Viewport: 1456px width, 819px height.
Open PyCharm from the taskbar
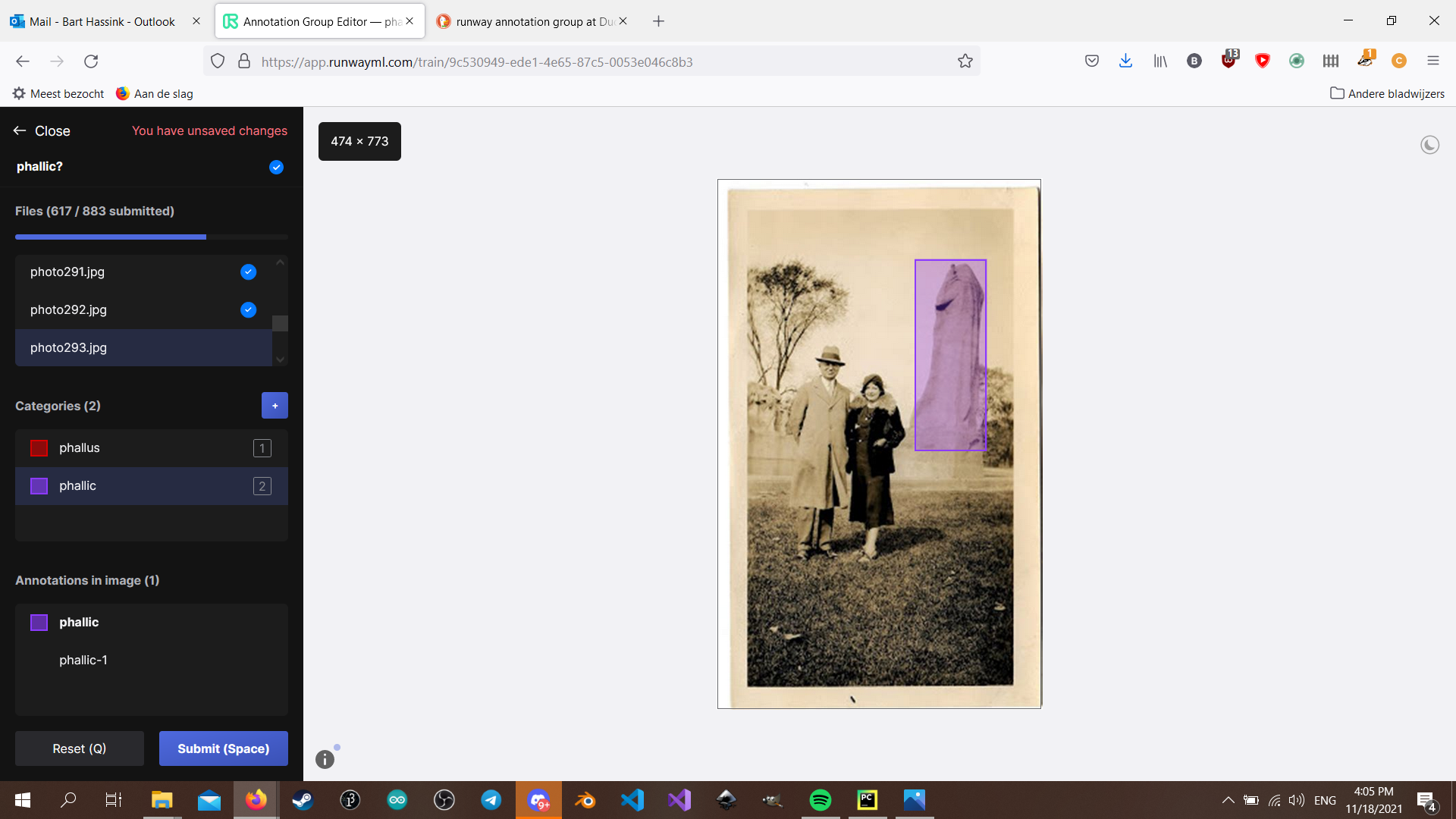(868, 800)
